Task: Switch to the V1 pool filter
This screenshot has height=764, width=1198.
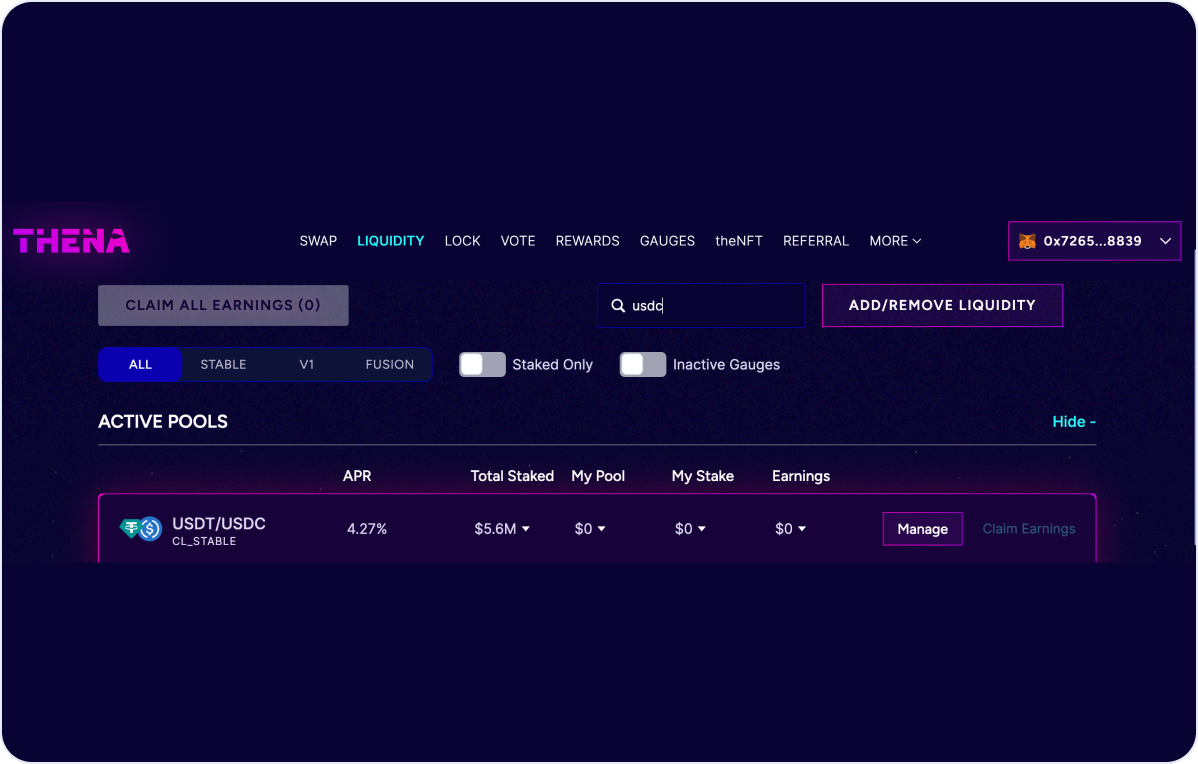Action: point(306,364)
